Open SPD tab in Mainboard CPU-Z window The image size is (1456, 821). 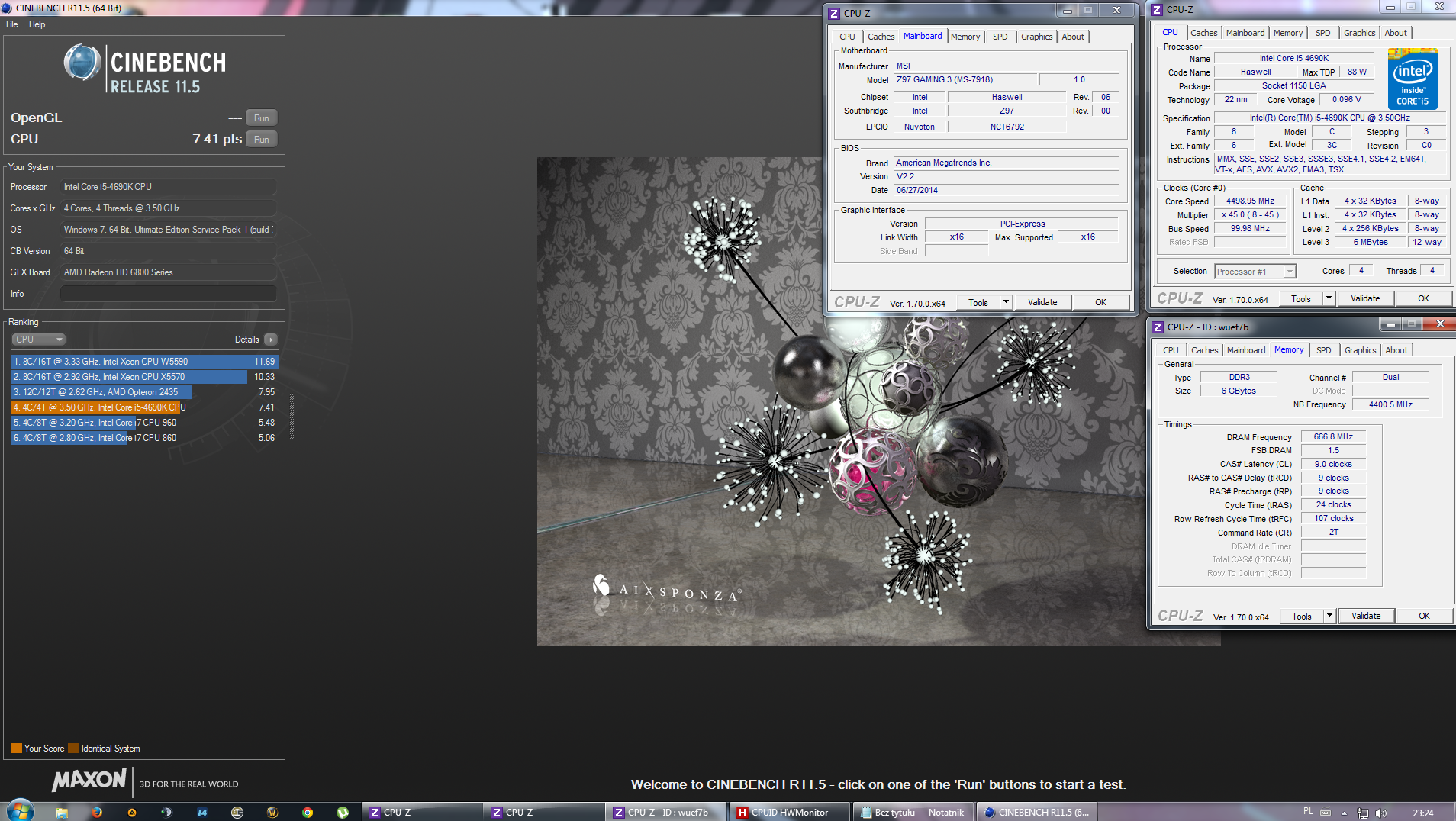[x=1000, y=37]
